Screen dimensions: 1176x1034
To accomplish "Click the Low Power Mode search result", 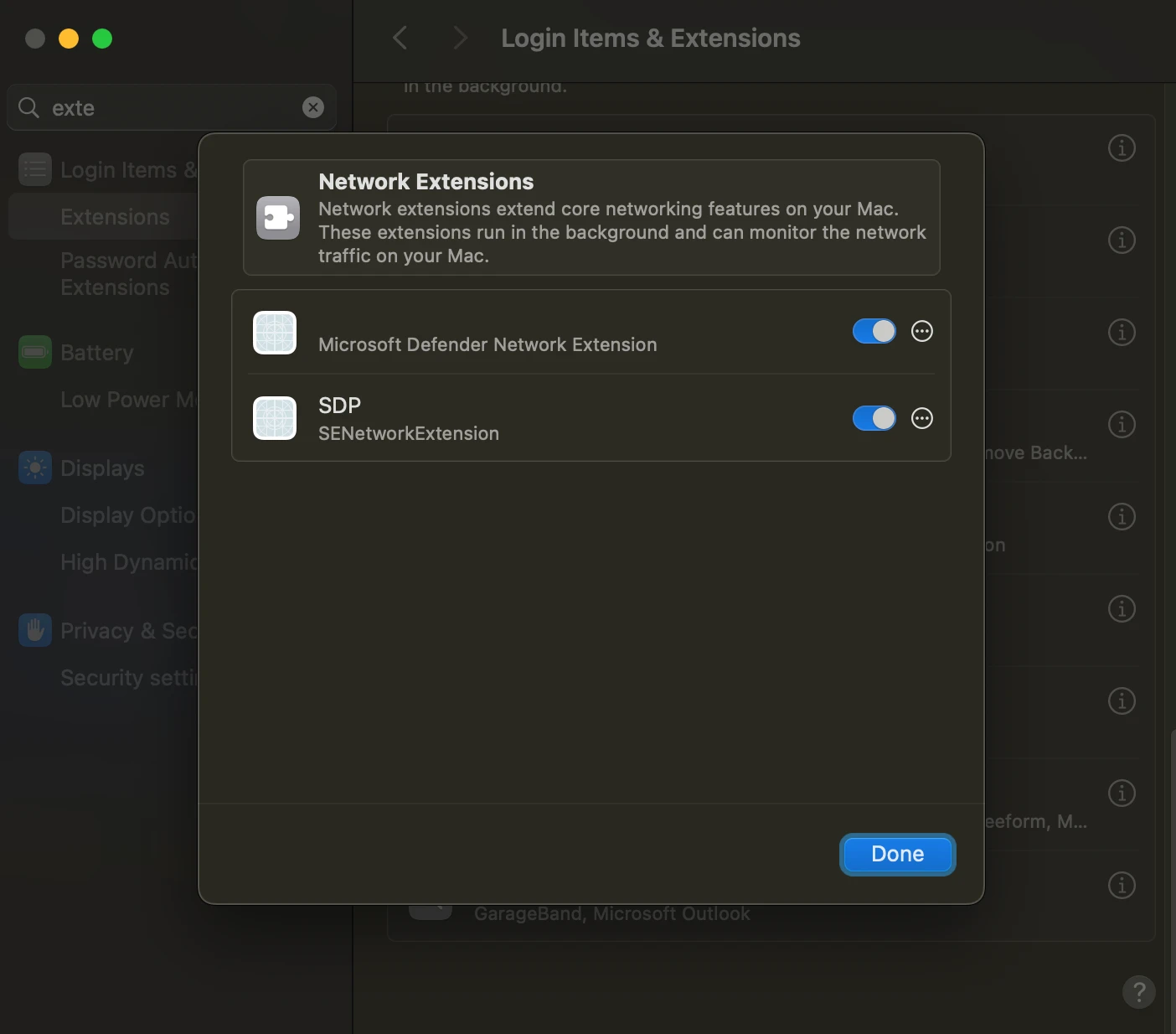I will [x=126, y=400].
